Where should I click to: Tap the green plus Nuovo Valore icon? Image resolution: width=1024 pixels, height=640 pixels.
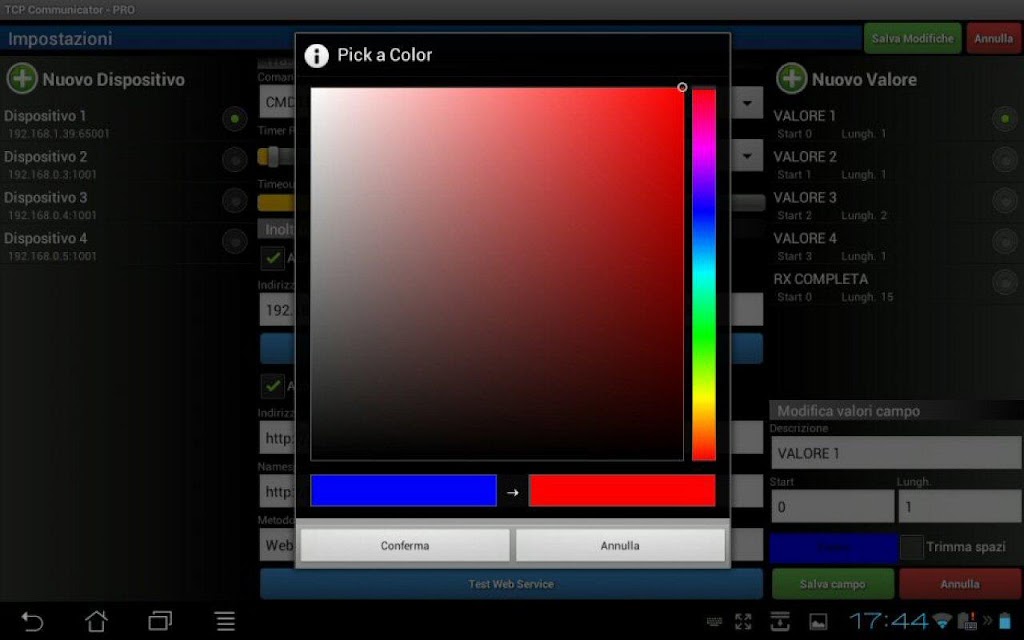click(x=792, y=79)
